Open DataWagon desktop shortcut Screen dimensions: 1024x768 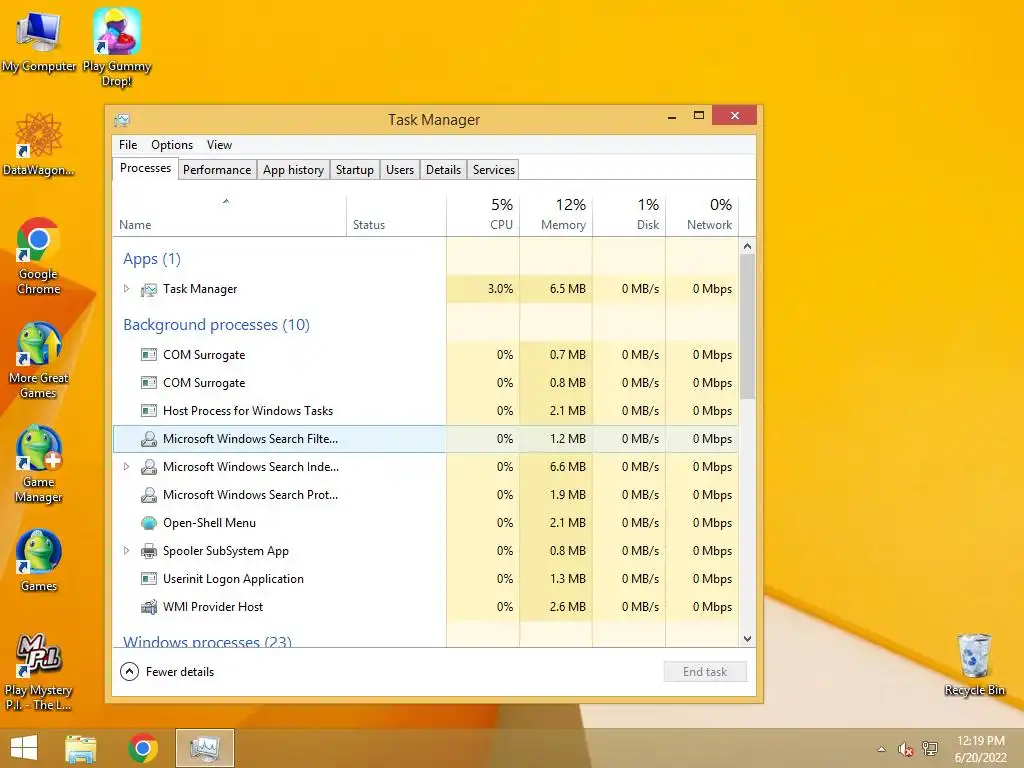(x=39, y=145)
